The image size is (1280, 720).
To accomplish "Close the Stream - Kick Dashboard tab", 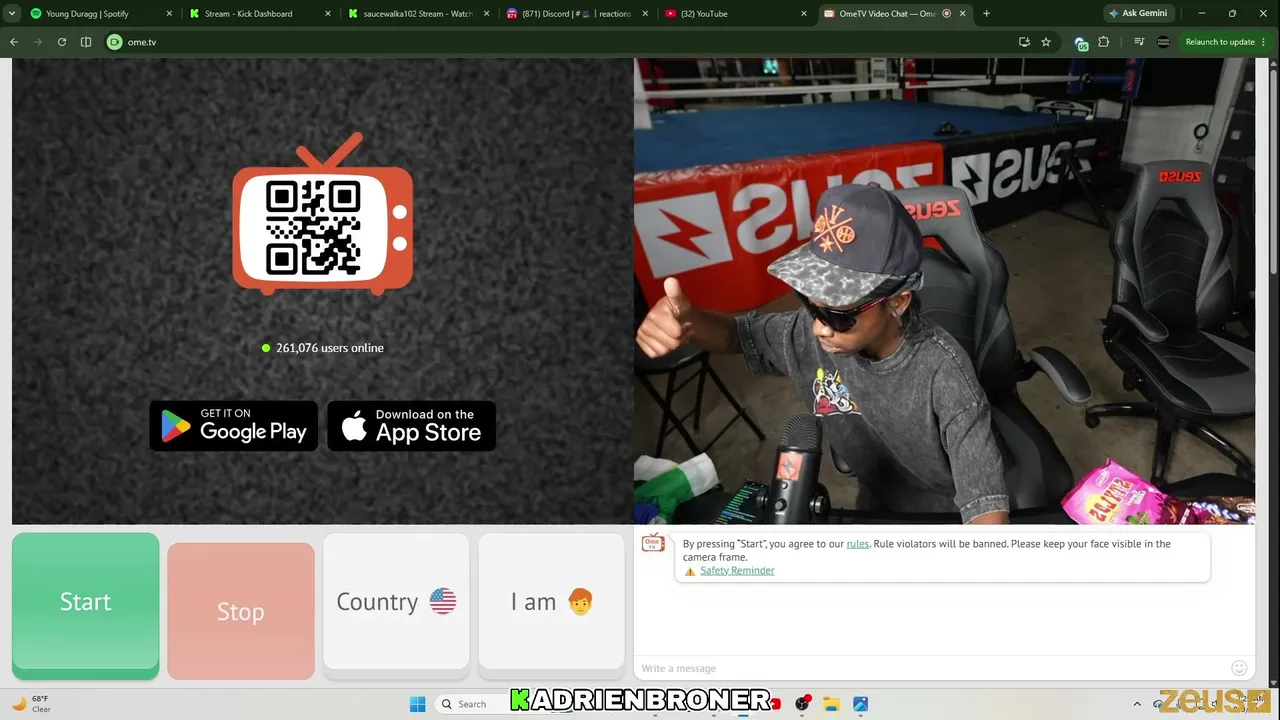I will [328, 14].
